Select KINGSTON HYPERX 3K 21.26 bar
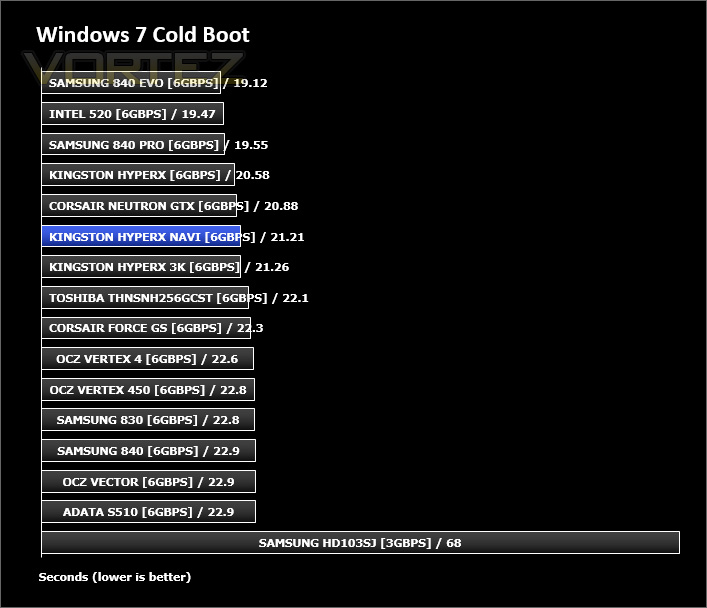The image size is (707, 608). click(x=141, y=267)
